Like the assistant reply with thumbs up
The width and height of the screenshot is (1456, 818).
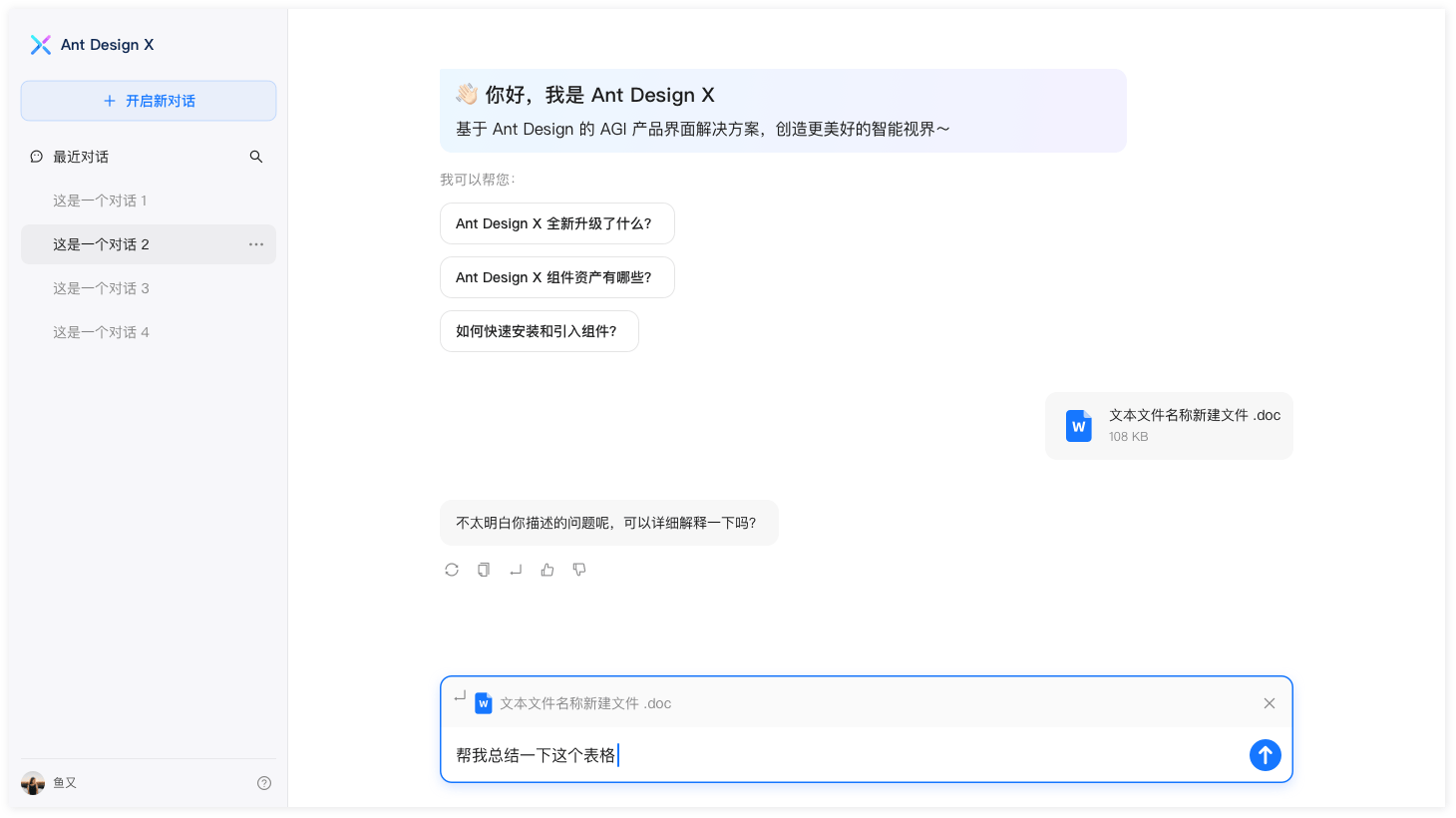coord(547,570)
